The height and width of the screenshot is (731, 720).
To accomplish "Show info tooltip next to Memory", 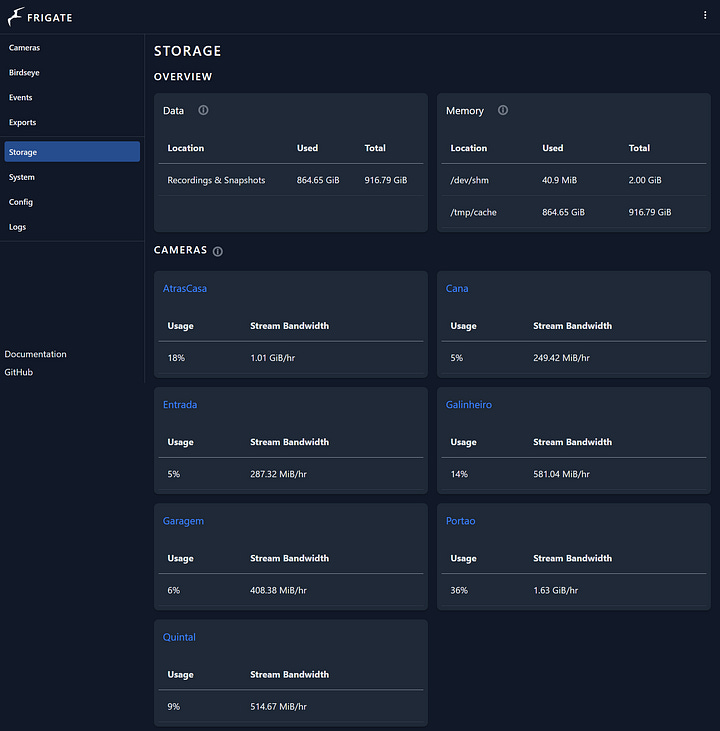I will point(503,110).
